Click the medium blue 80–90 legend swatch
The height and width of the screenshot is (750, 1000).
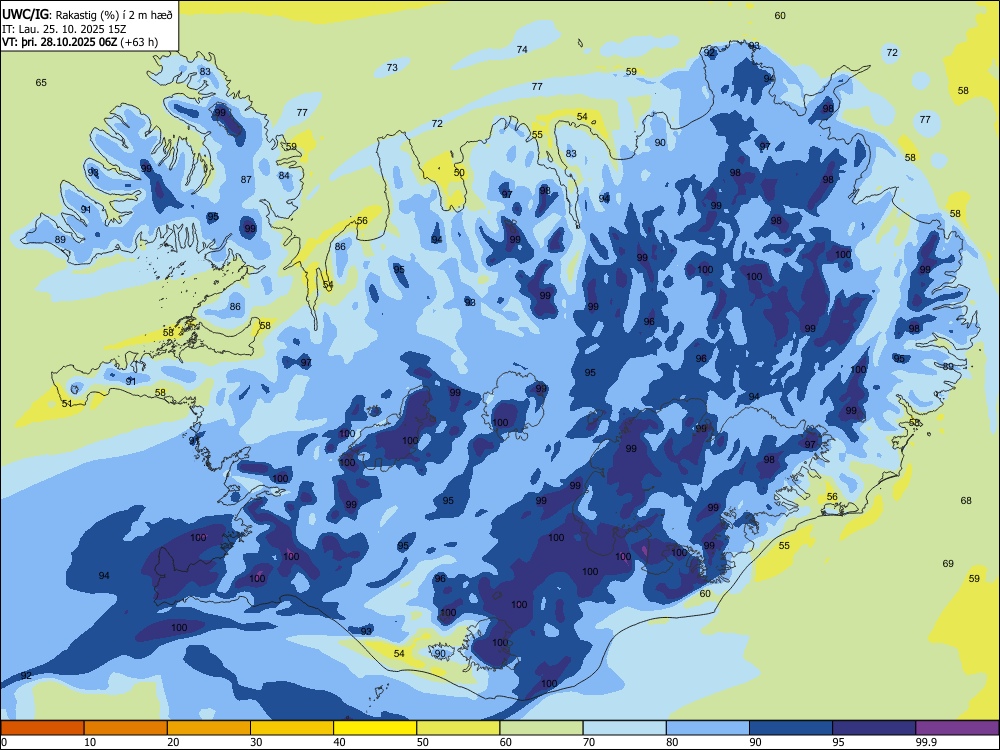tap(708, 728)
